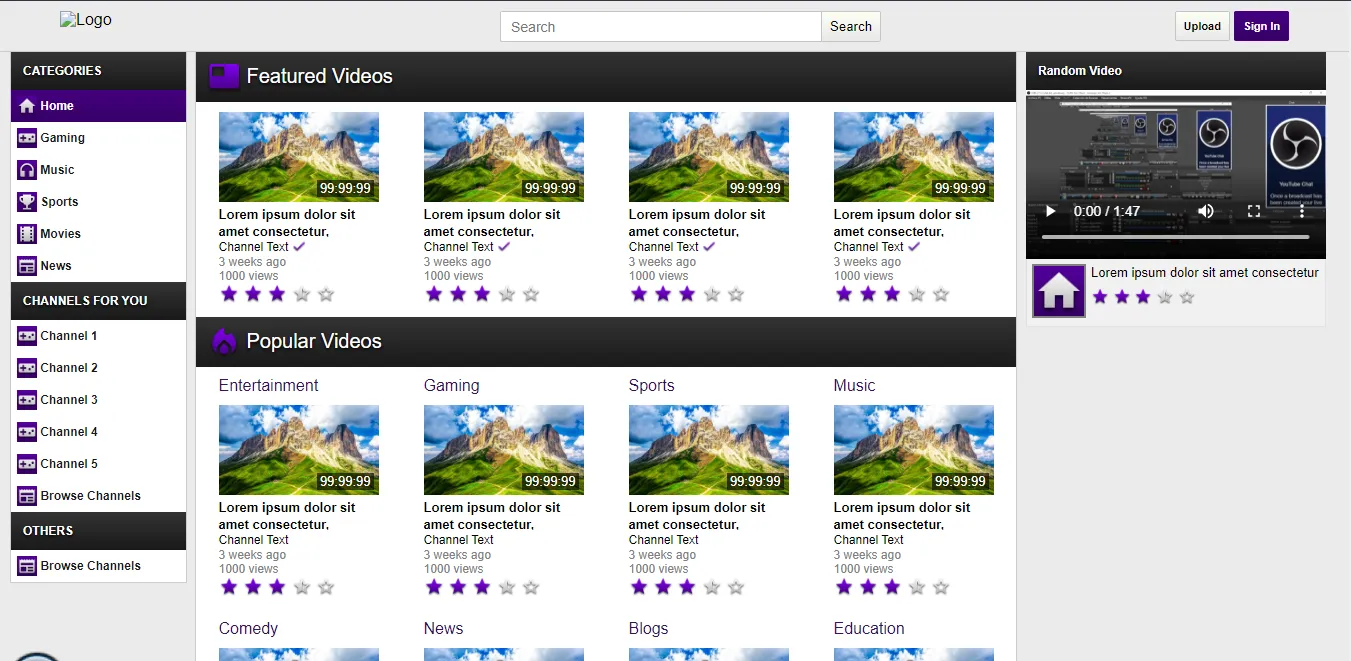The height and width of the screenshot is (661, 1351).
Task: Open the Gaming heading under Popular Videos
Action: click(x=451, y=385)
